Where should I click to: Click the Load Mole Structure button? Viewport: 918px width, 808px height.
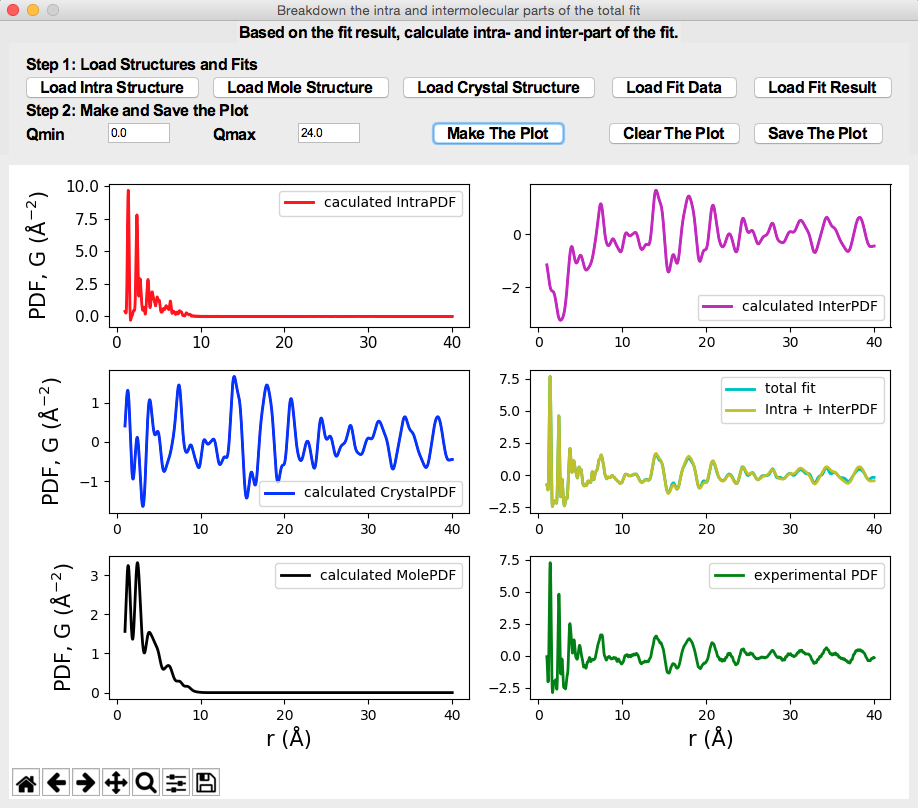pos(300,87)
